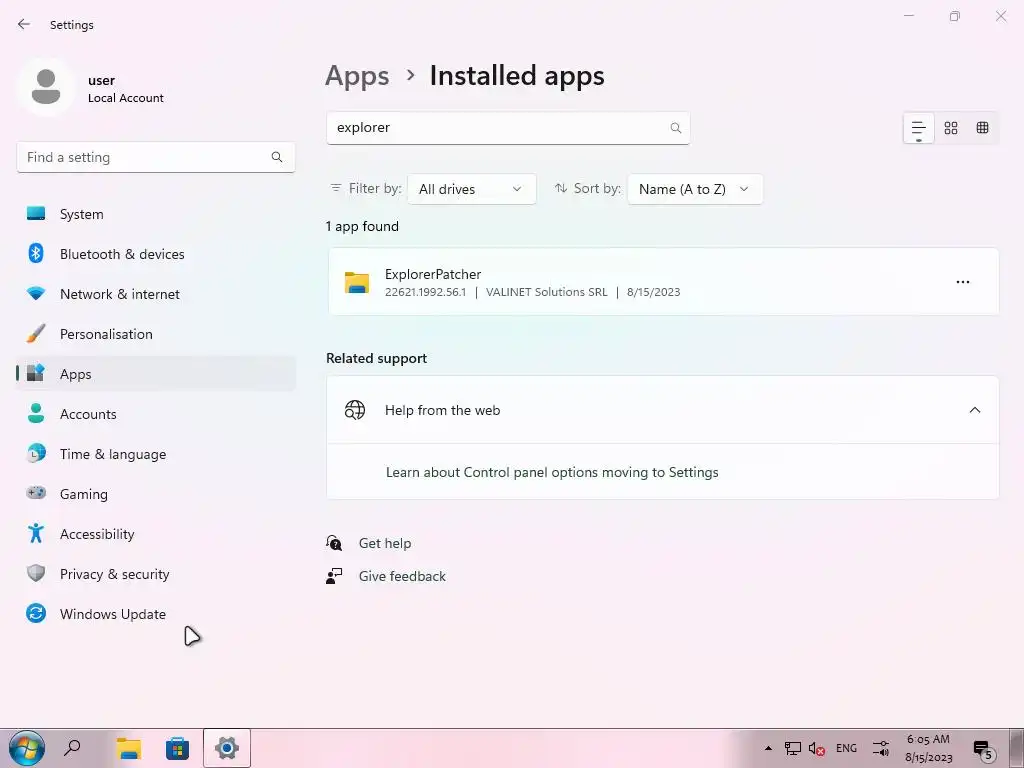The image size is (1024, 768).
Task: Go back using the Settings back arrow
Action: pyautogui.click(x=24, y=24)
